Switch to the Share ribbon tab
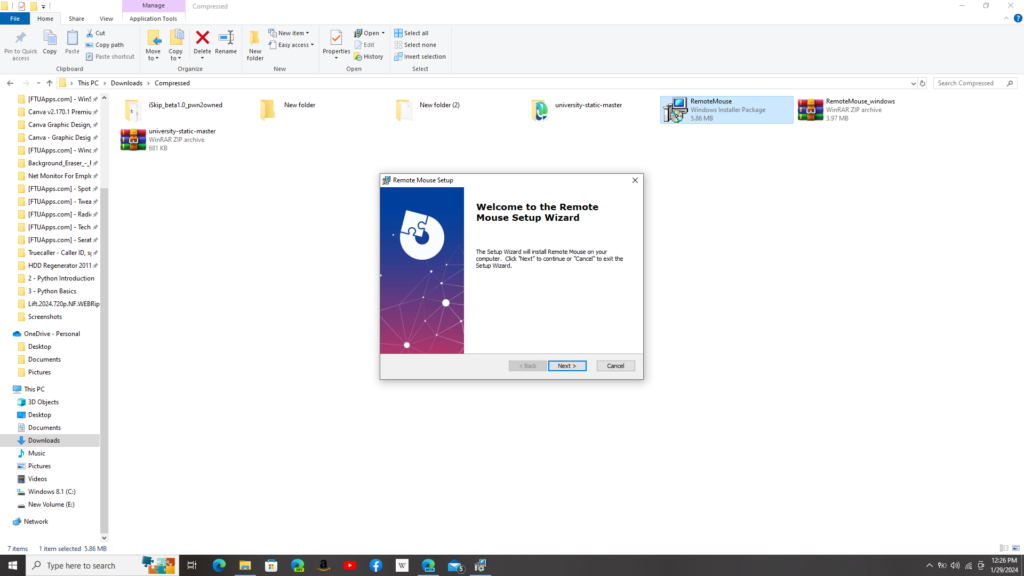Screen dimensions: 1024x576 click(76, 18)
